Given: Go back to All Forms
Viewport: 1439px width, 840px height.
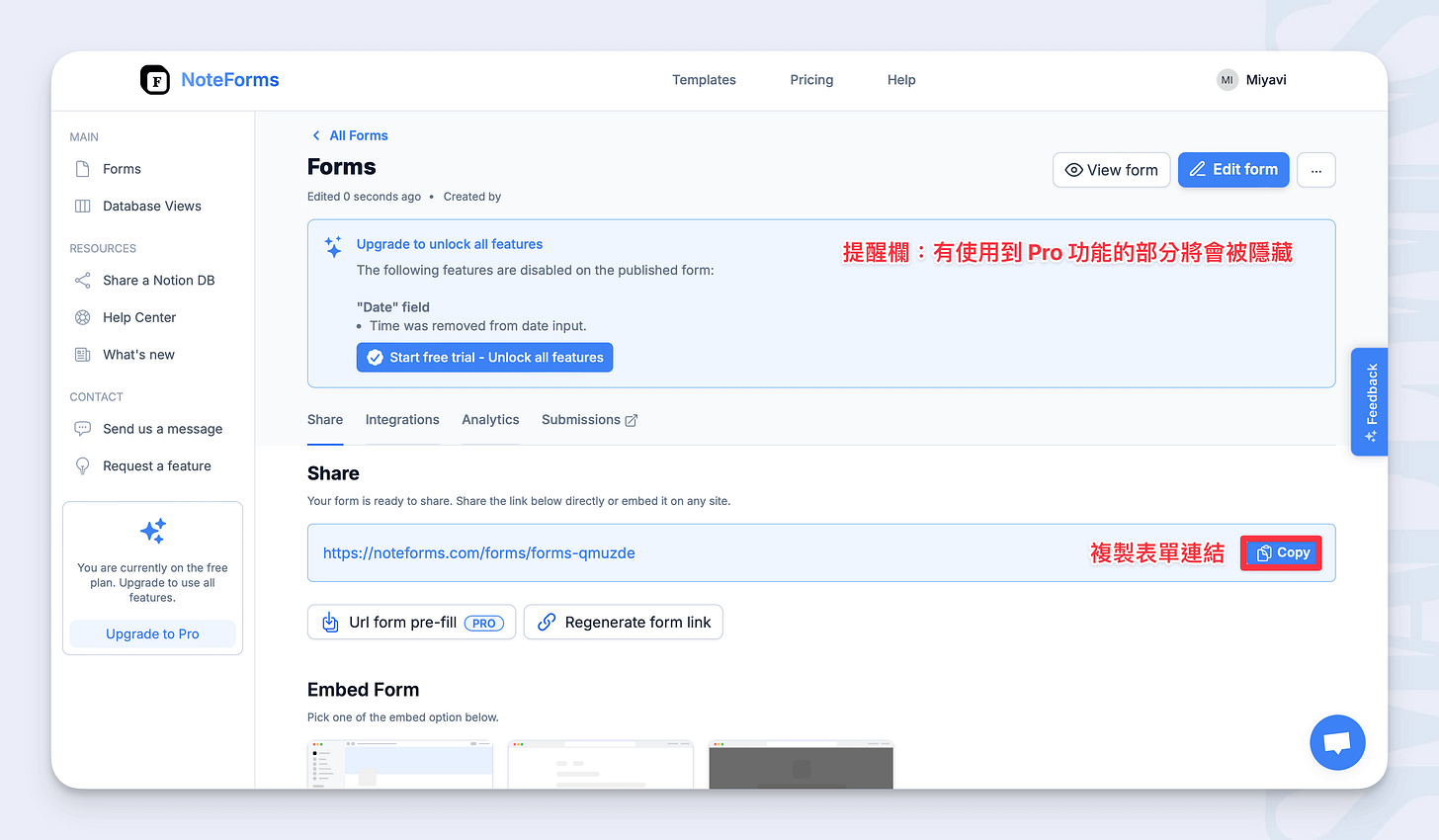Looking at the screenshot, I should [x=359, y=135].
